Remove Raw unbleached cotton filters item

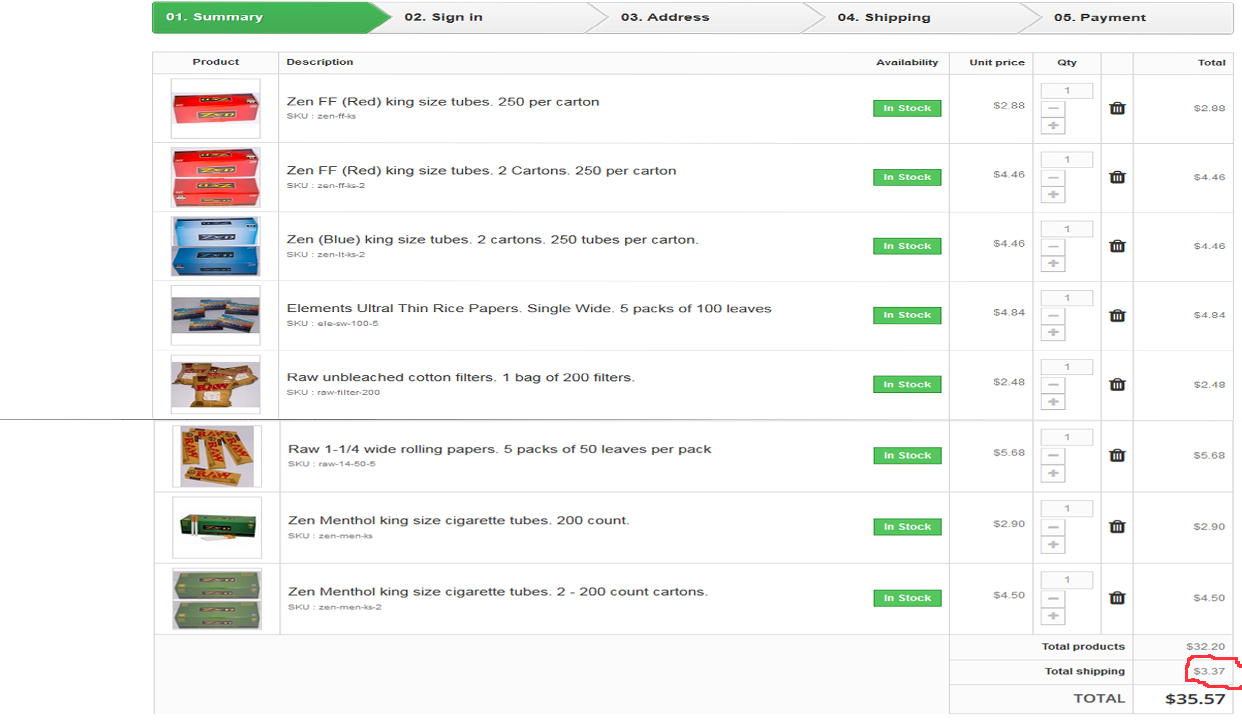click(x=1117, y=384)
